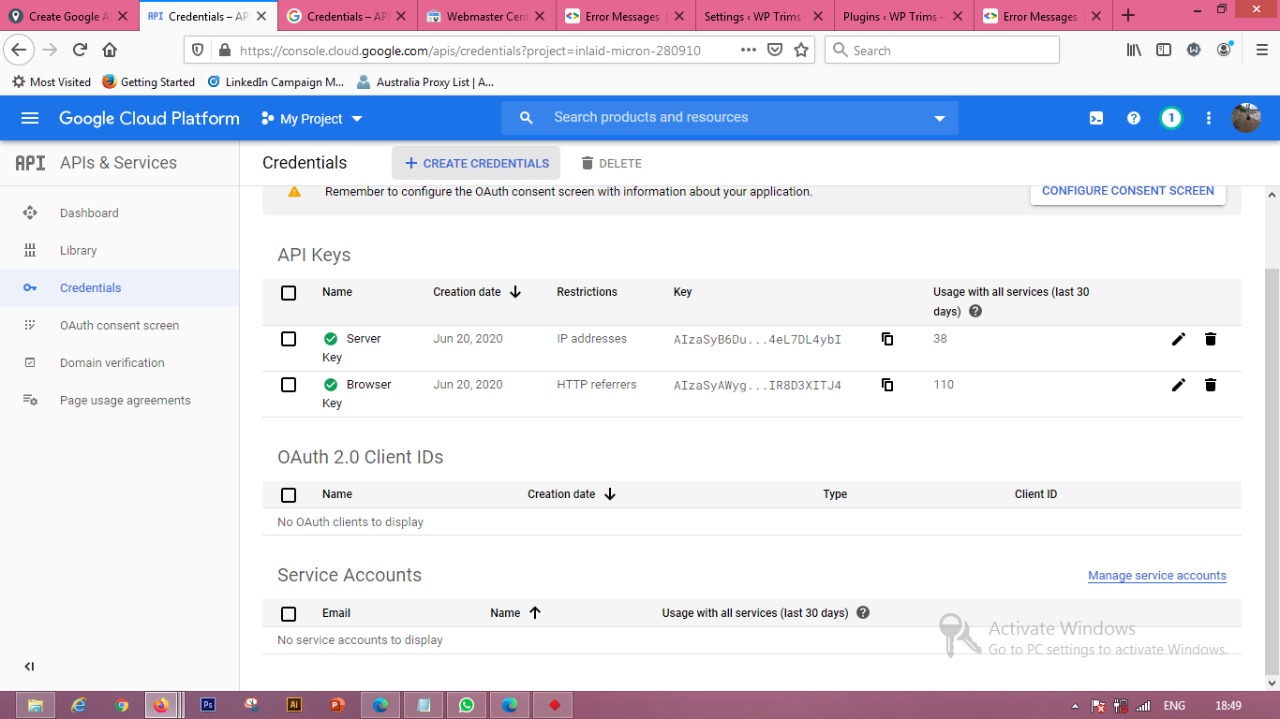Open the My Project selector dropdown
1280x719 pixels.
point(311,118)
